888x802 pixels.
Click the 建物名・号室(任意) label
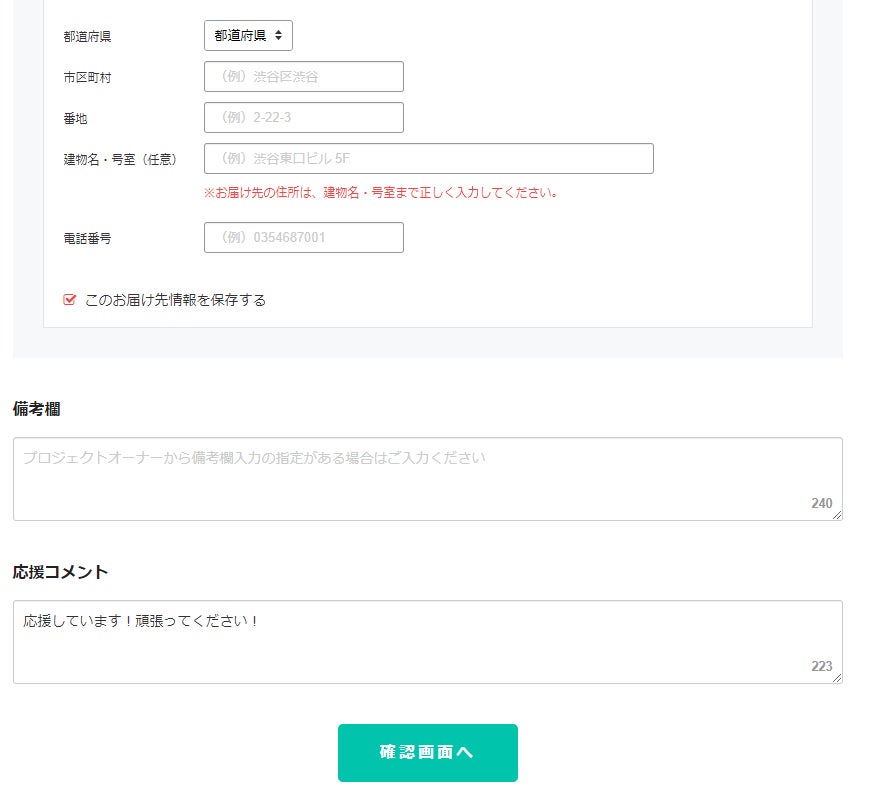119,159
